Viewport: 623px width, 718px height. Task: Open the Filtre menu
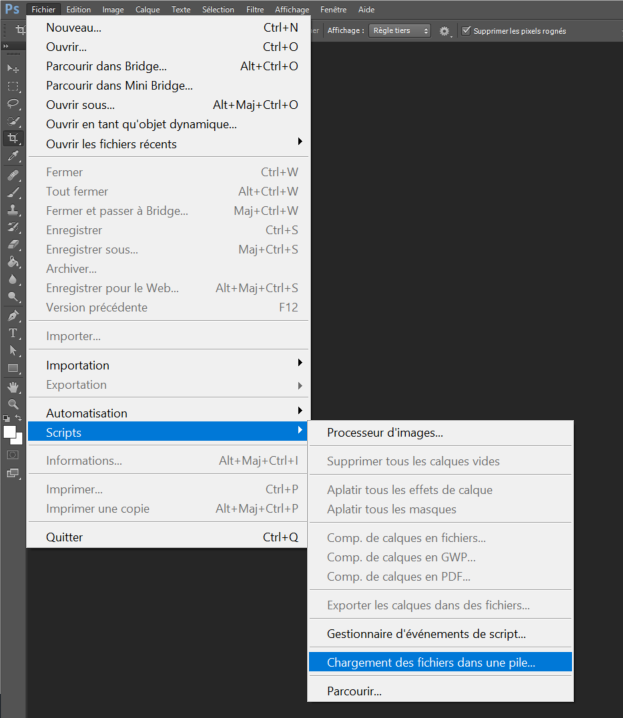pyautogui.click(x=255, y=9)
